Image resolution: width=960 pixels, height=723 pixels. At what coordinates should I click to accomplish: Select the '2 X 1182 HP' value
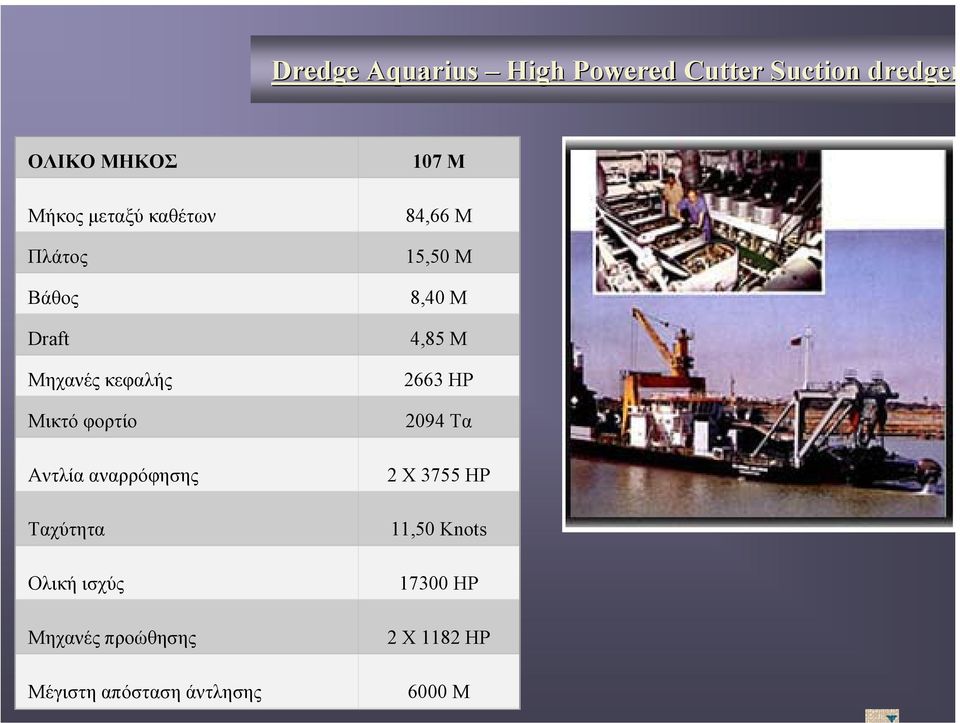tap(439, 637)
